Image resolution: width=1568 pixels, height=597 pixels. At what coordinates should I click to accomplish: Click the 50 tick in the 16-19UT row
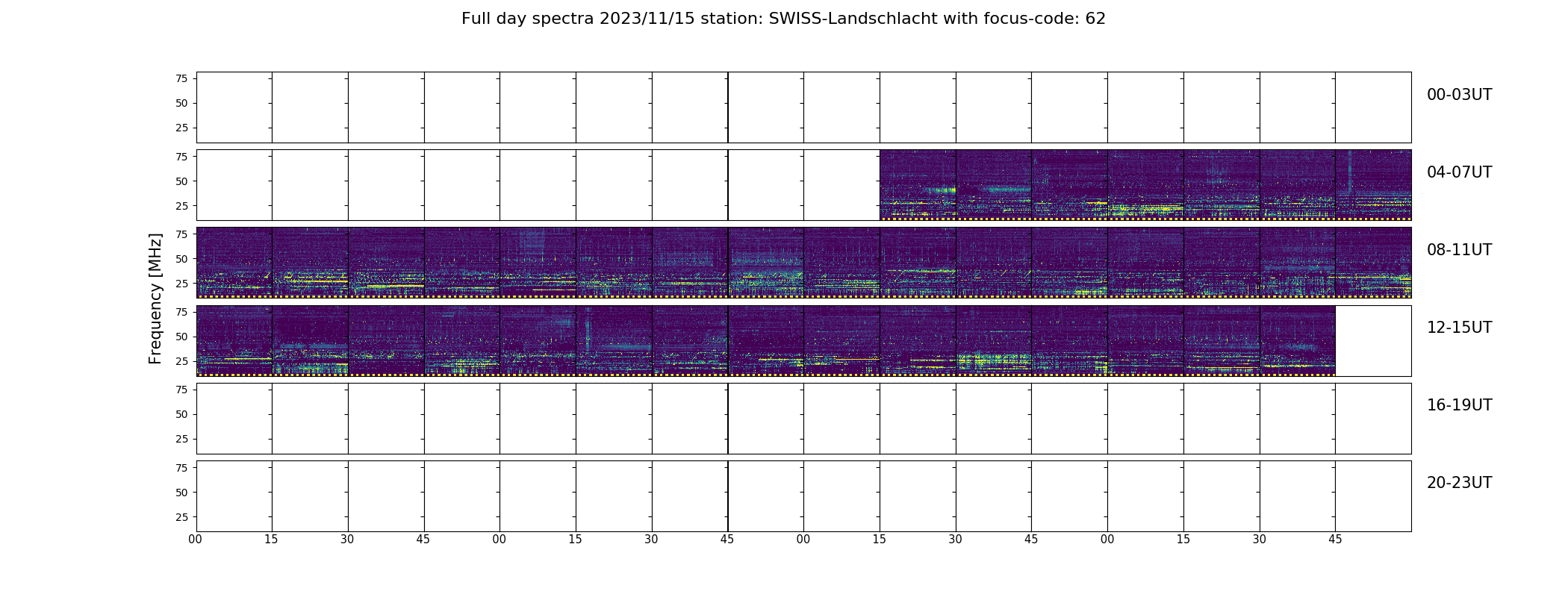click(x=181, y=413)
